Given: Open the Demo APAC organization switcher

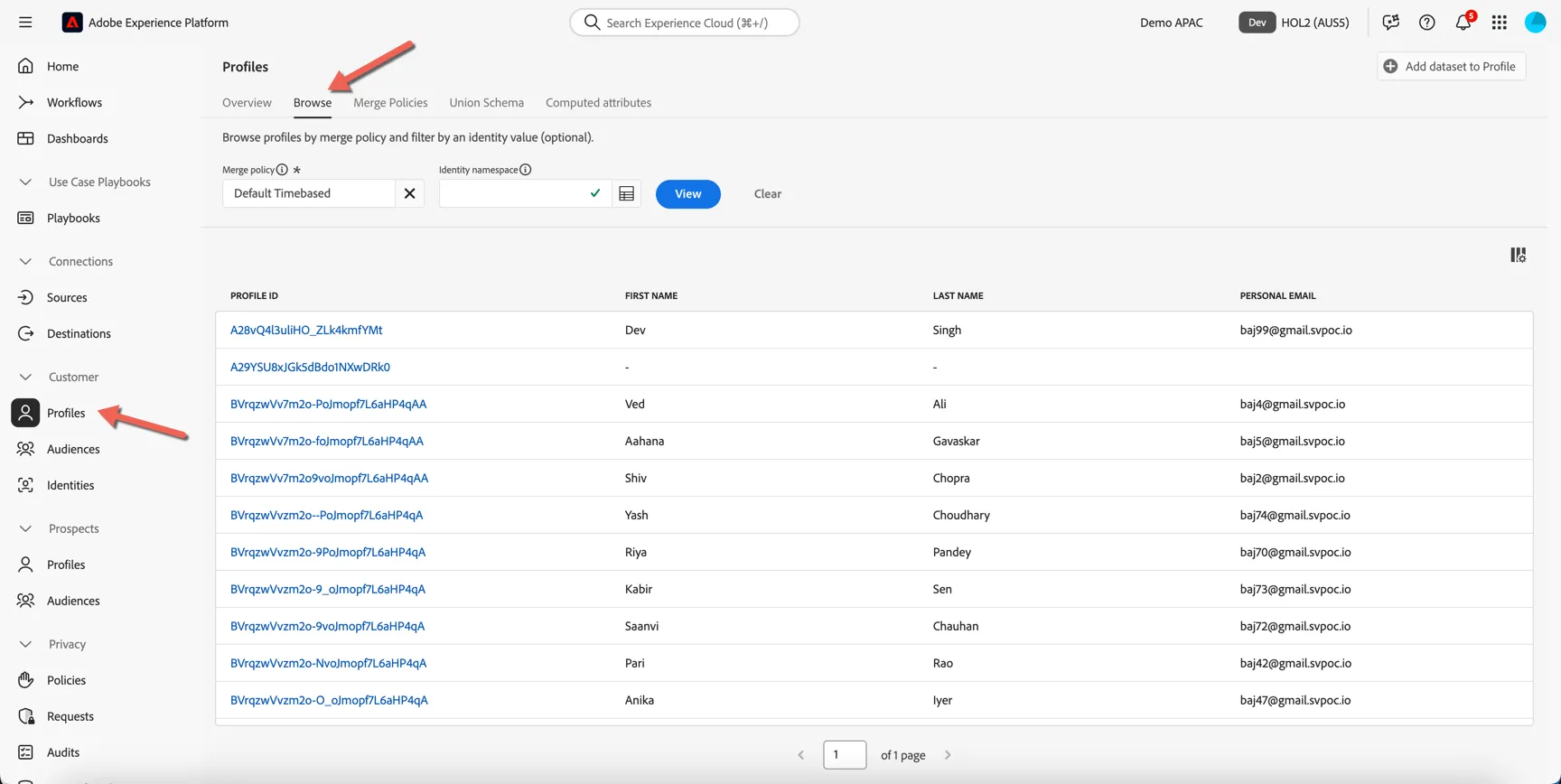Looking at the screenshot, I should tap(1171, 23).
